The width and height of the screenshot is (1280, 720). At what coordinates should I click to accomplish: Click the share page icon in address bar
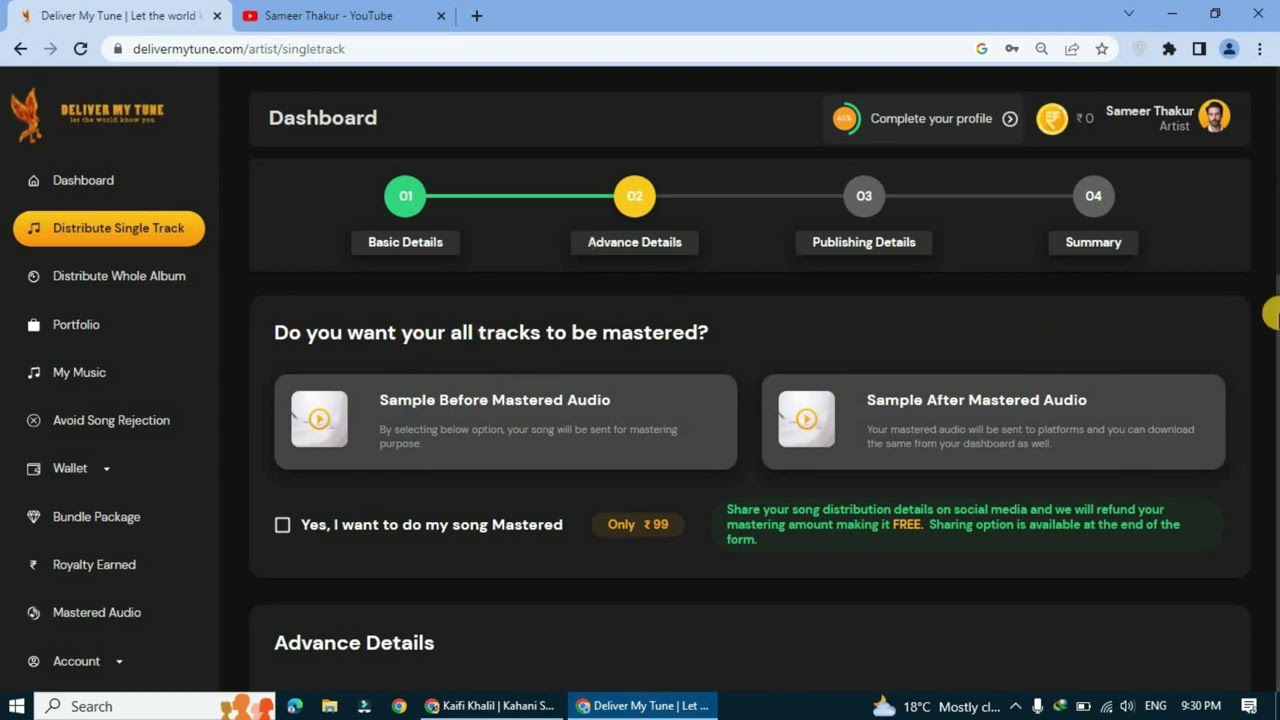click(1071, 49)
